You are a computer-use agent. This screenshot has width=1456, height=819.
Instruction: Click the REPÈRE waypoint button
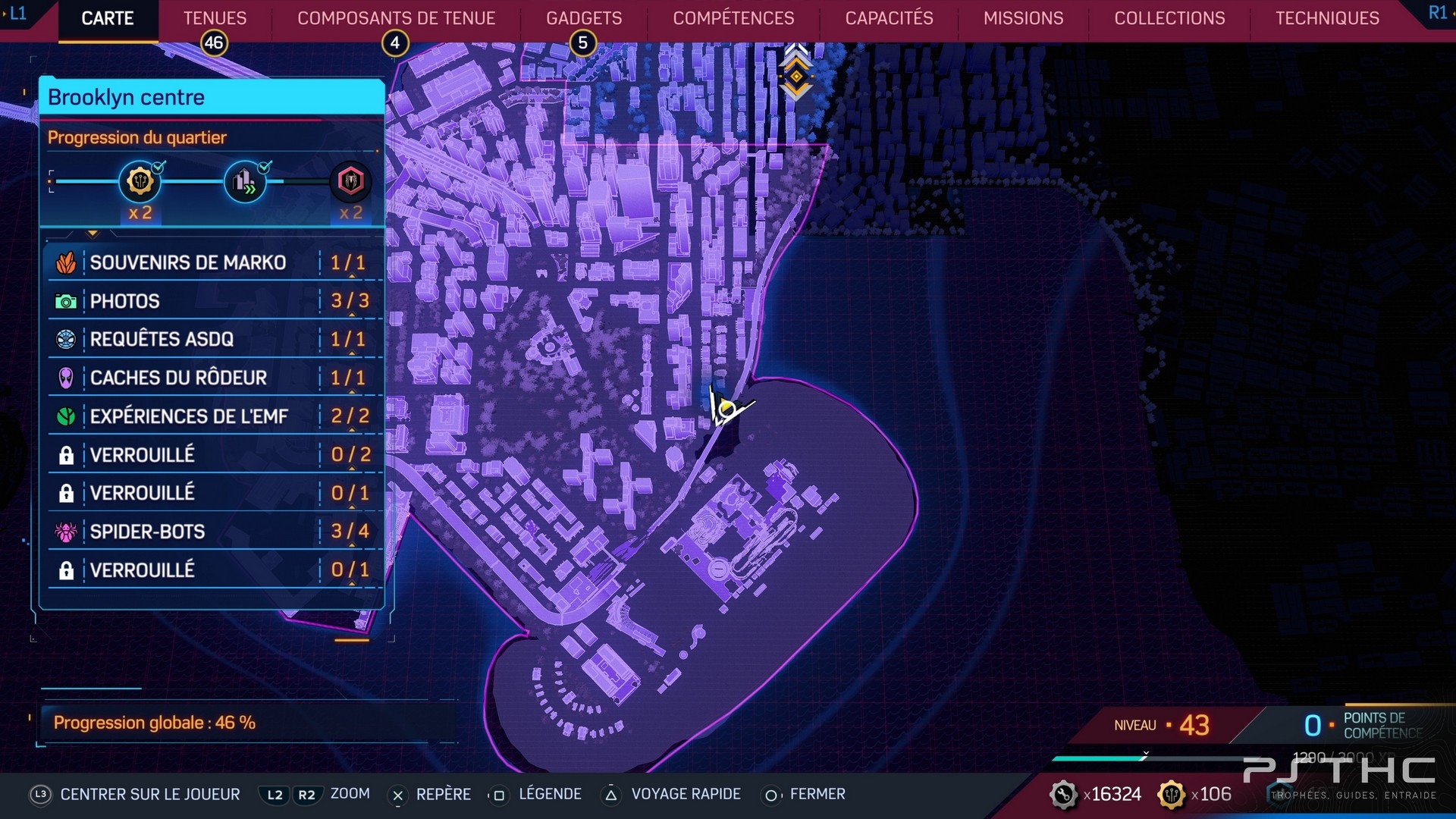point(444,794)
